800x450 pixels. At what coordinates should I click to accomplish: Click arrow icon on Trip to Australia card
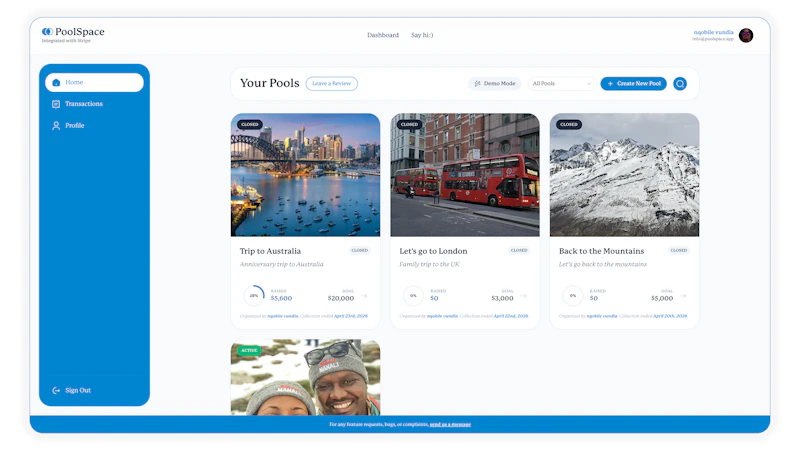point(365,296)
